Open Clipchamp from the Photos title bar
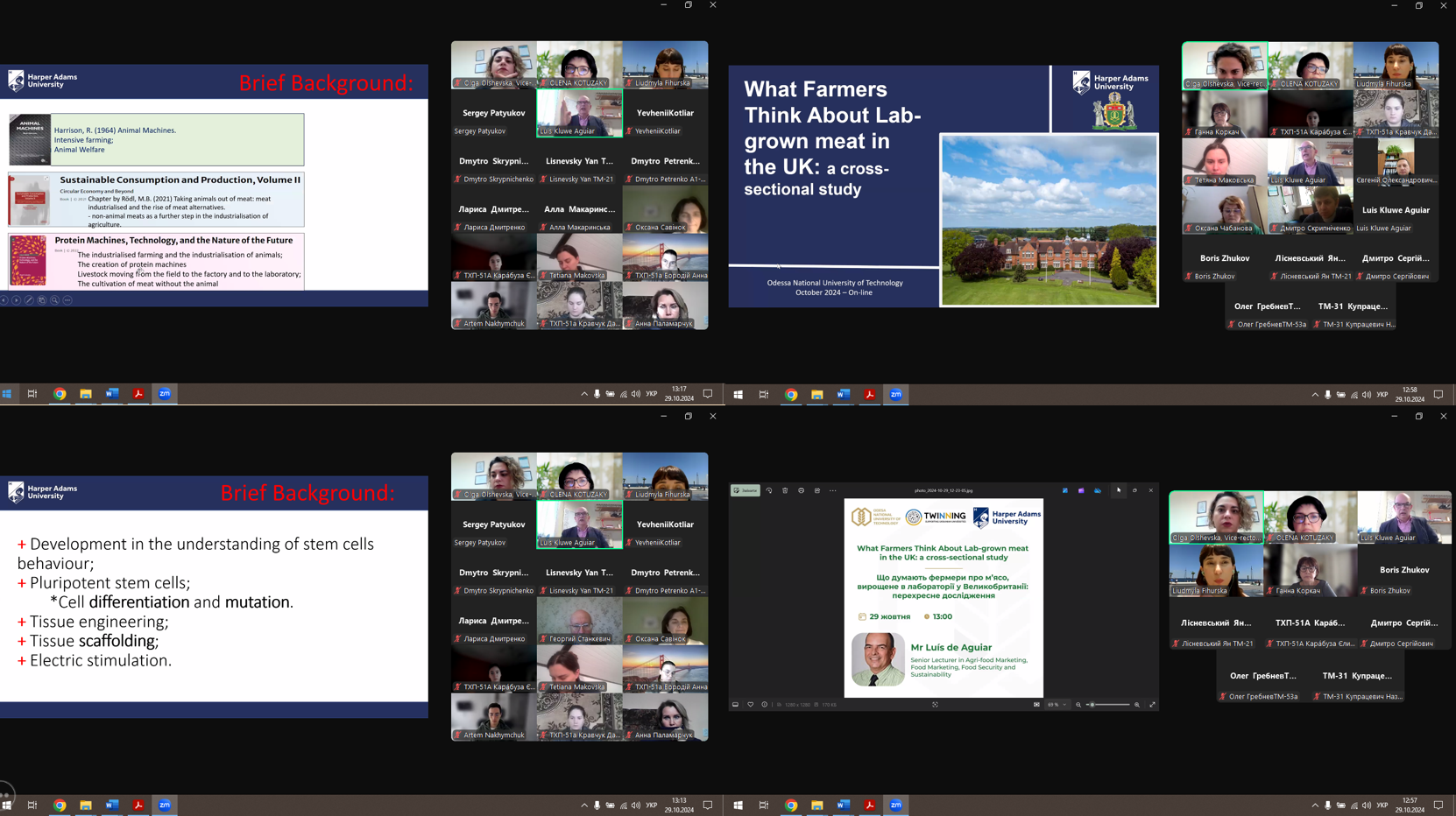This screenshot has height=816, width=1456. click(1081, 490)
